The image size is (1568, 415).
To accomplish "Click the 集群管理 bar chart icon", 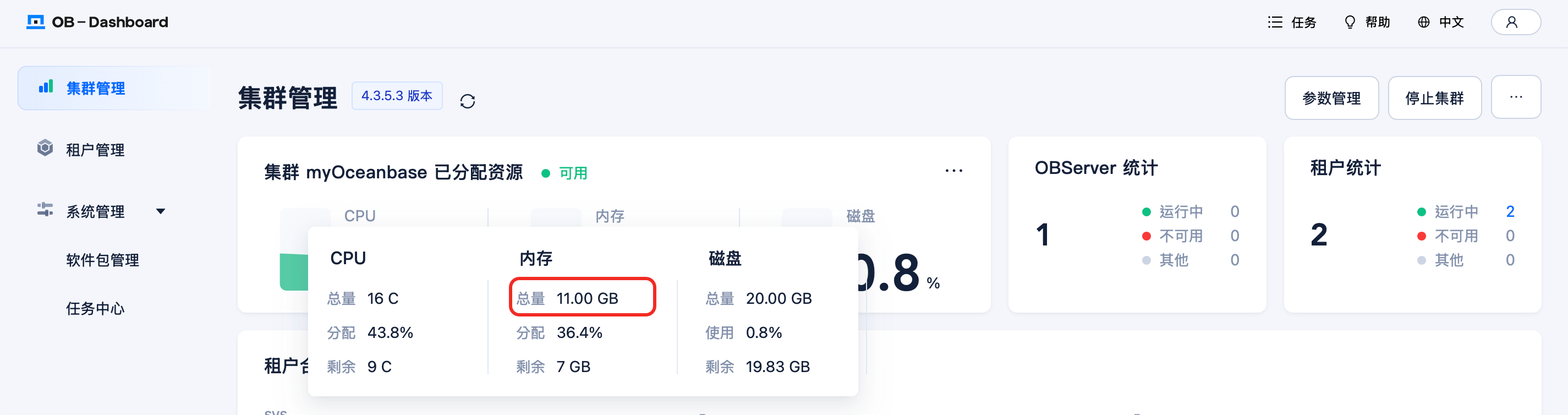I will (x=46, y=86).
